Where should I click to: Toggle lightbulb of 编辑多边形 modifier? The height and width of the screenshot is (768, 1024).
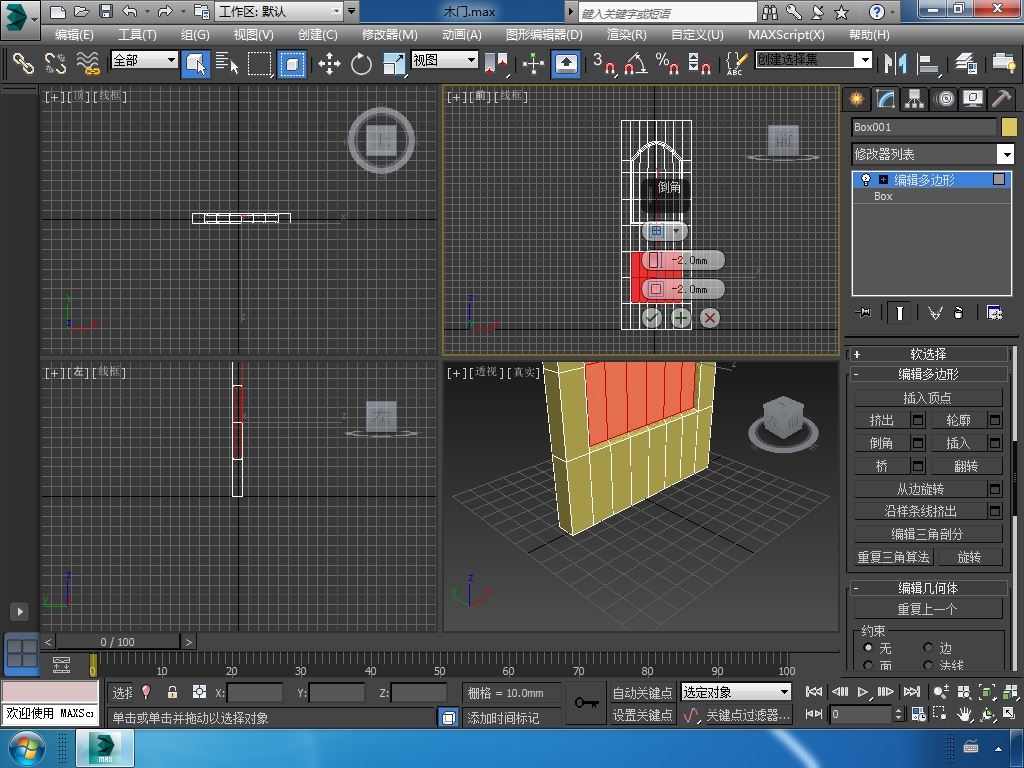866,180
